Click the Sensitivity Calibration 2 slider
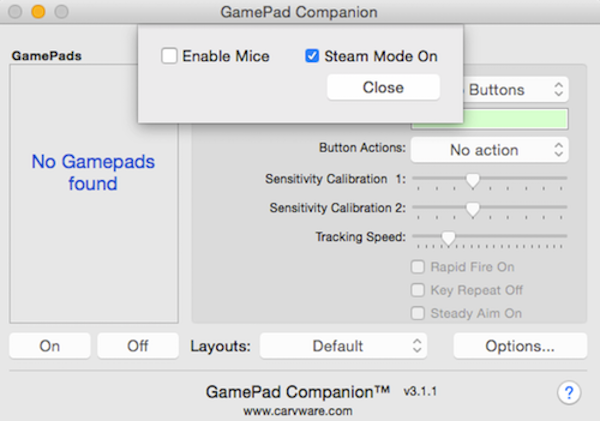Image resolution: width=600 pixels, height=421 pixels. [x=473, y=209]
